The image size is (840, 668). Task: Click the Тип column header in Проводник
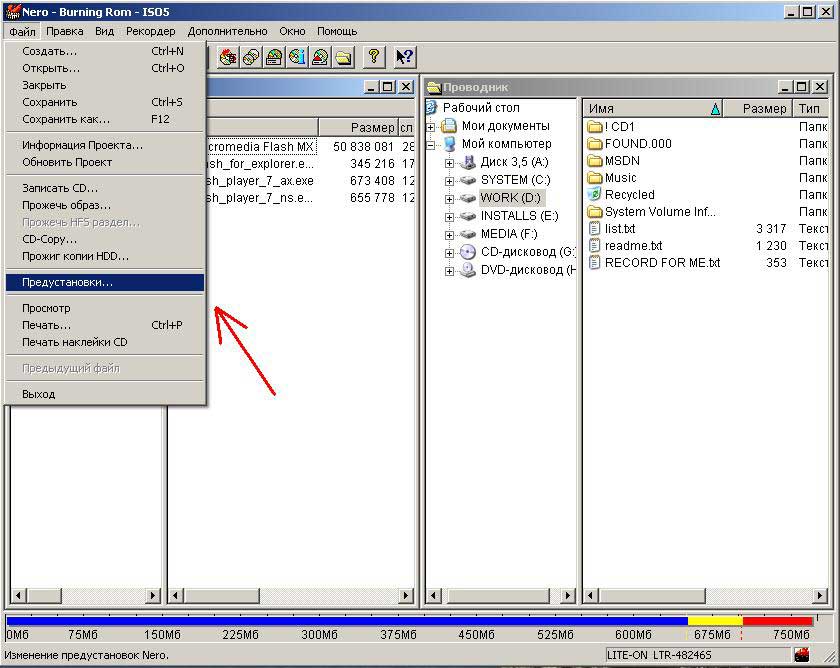click(x=811, y=109)
